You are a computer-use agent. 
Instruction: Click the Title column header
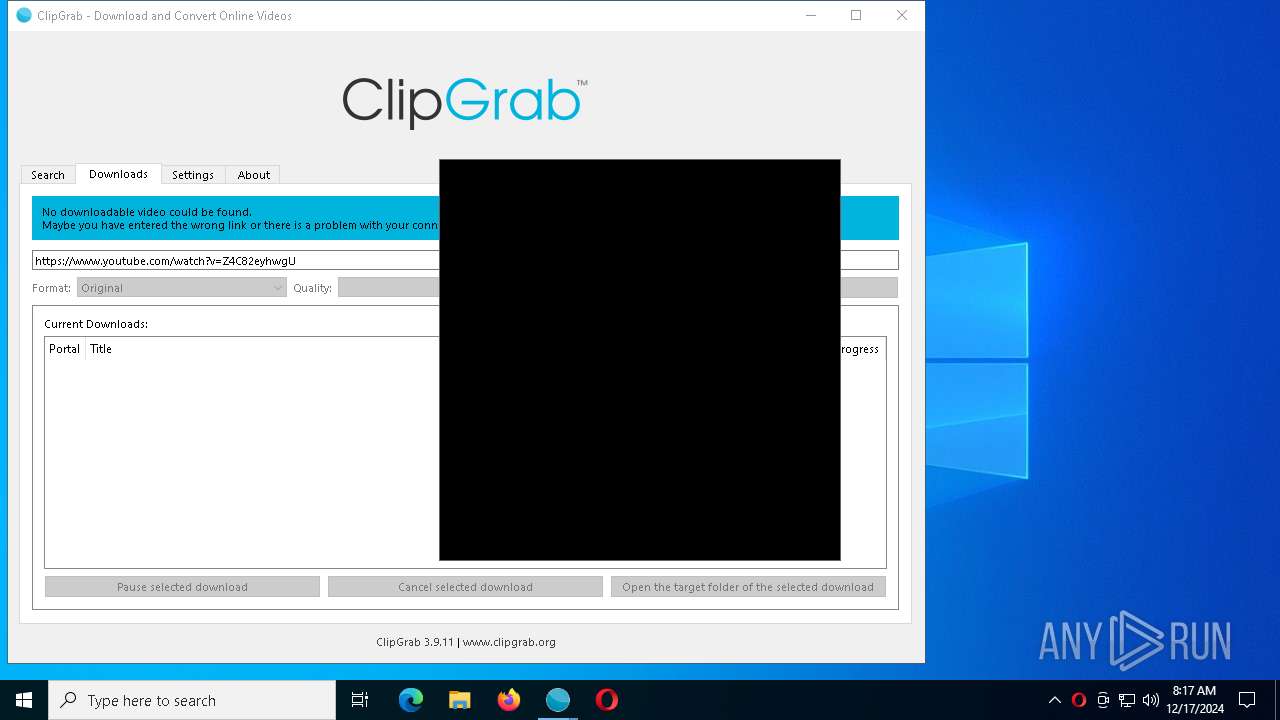(101, 349)
